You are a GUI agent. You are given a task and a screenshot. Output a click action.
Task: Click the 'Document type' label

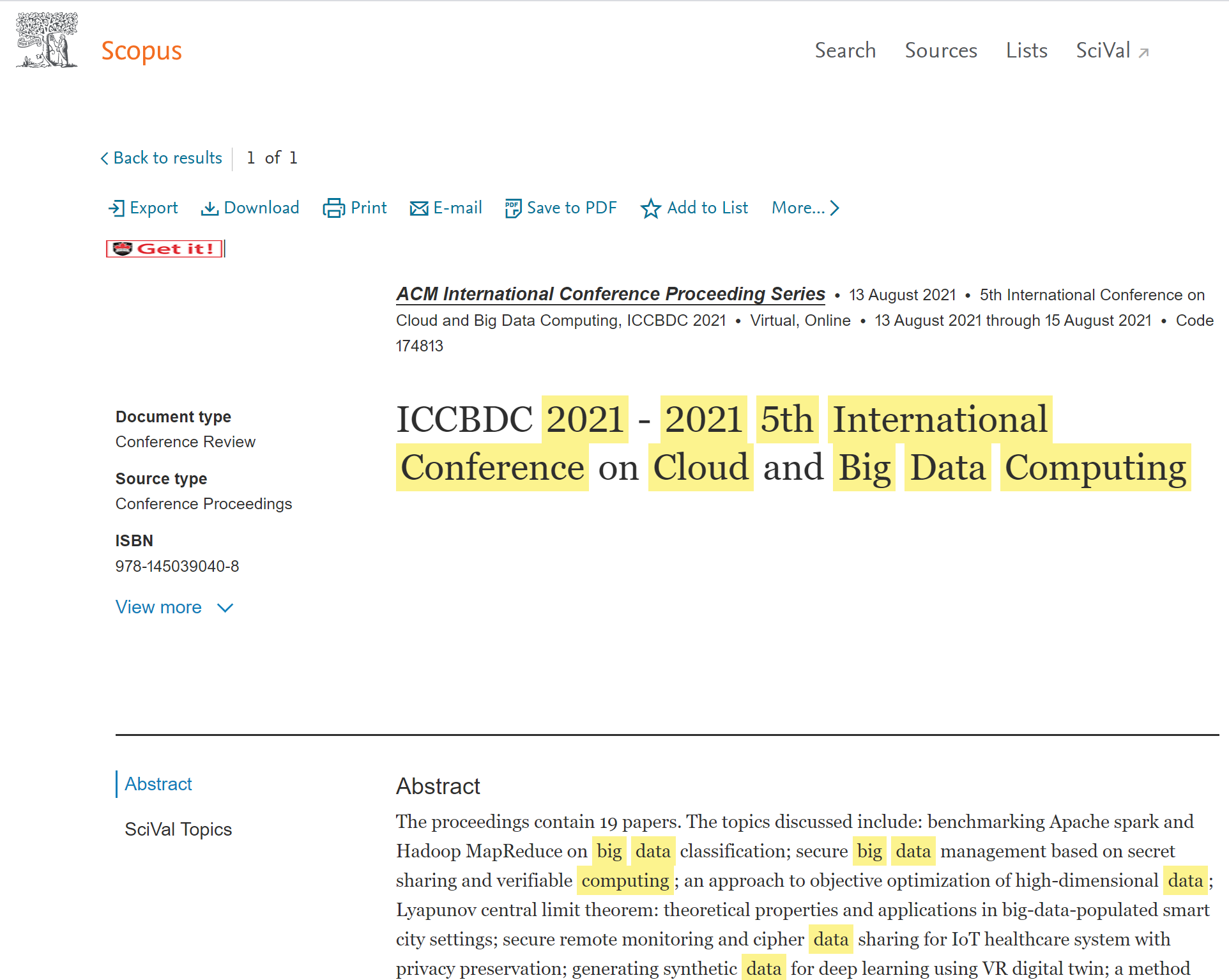(174, 417)
